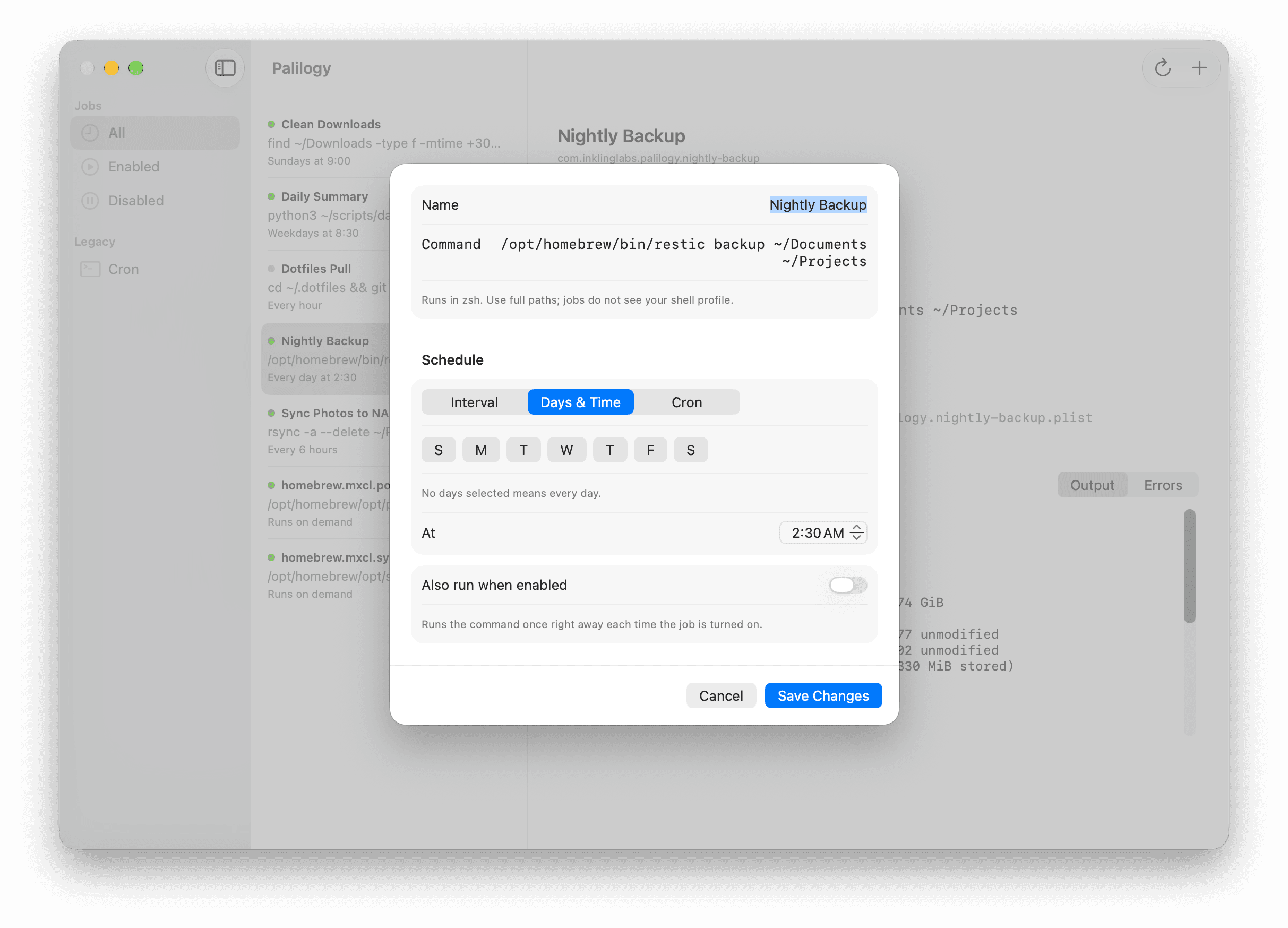This screenshot has height=928, width=1288.
Task: Click the 2:30 AM time field
Action: pos(823,532)
